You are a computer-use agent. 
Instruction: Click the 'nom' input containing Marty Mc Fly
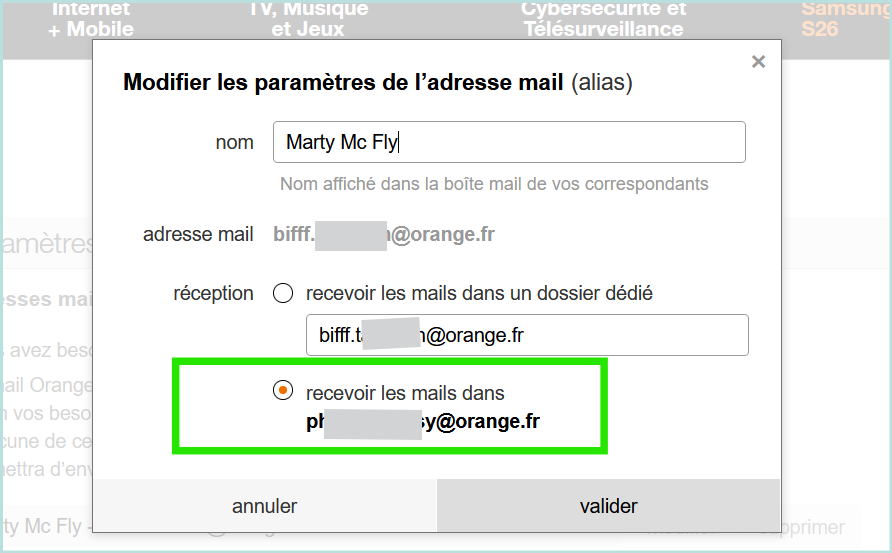pos(509,142)
